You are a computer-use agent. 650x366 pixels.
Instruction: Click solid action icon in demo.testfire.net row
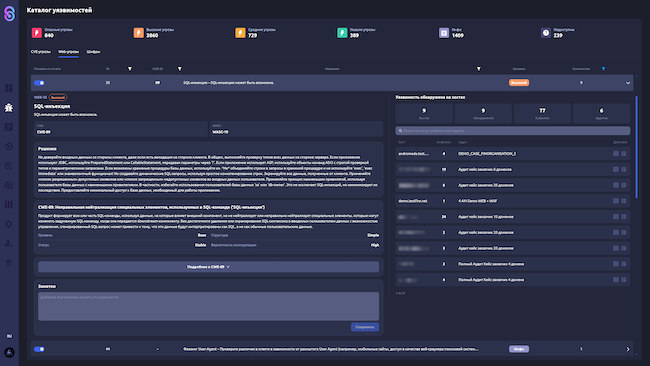coord(616,201)
